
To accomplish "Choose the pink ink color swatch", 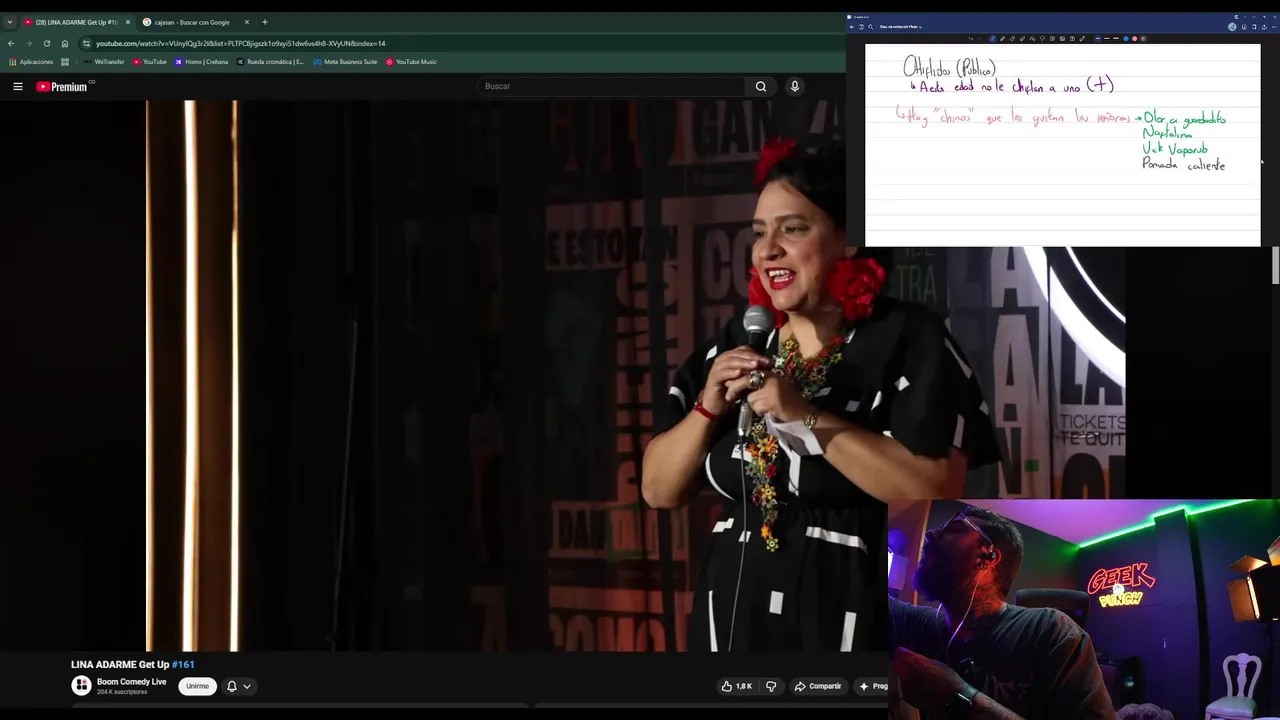I will tap(1135, 38).
